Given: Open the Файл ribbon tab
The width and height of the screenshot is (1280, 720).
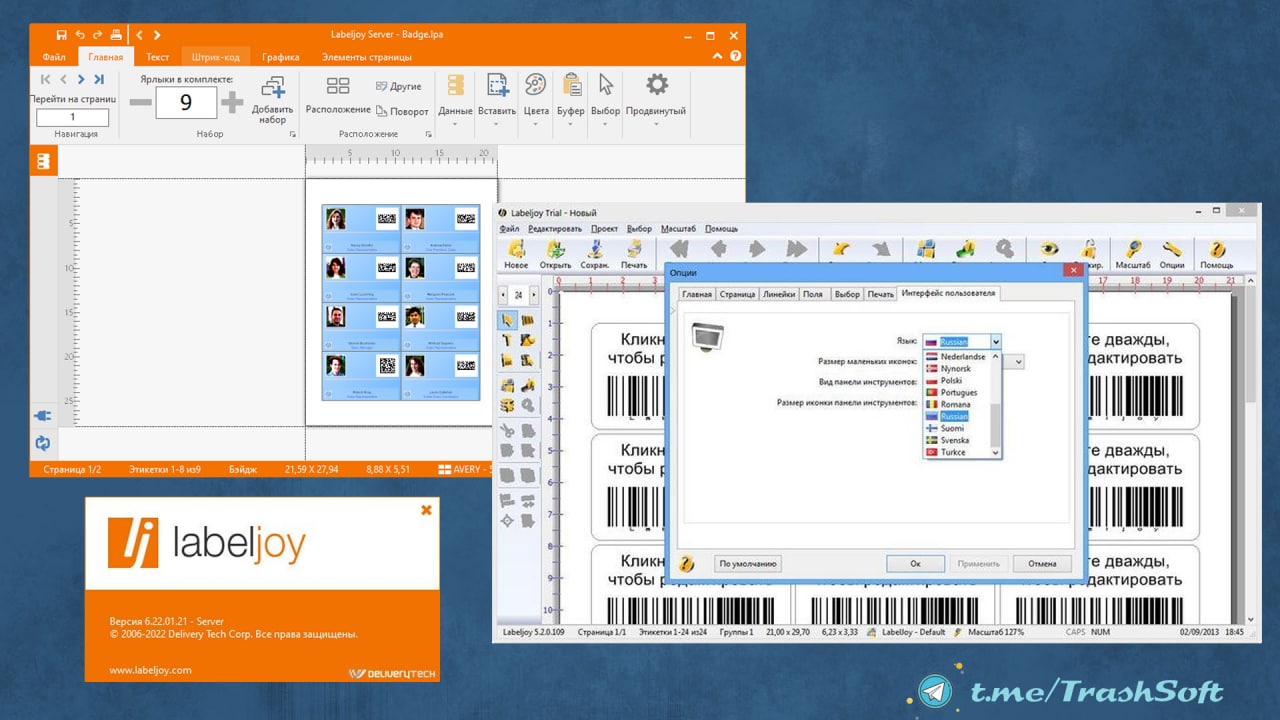Looking at the screenshot, I should [54, 57].
